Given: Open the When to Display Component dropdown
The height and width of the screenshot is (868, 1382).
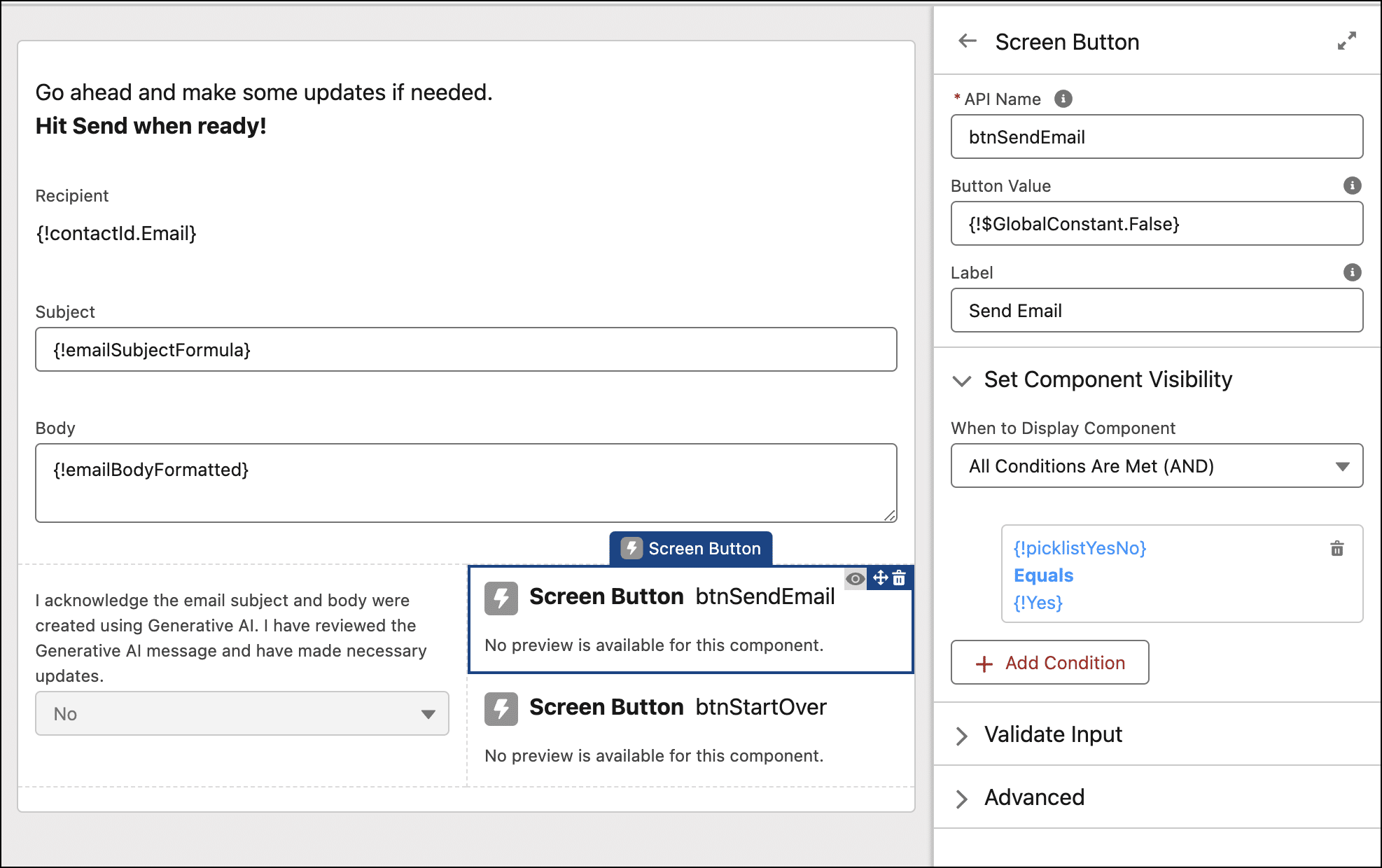Looking at the screenshot, I should coord(1157,465).
